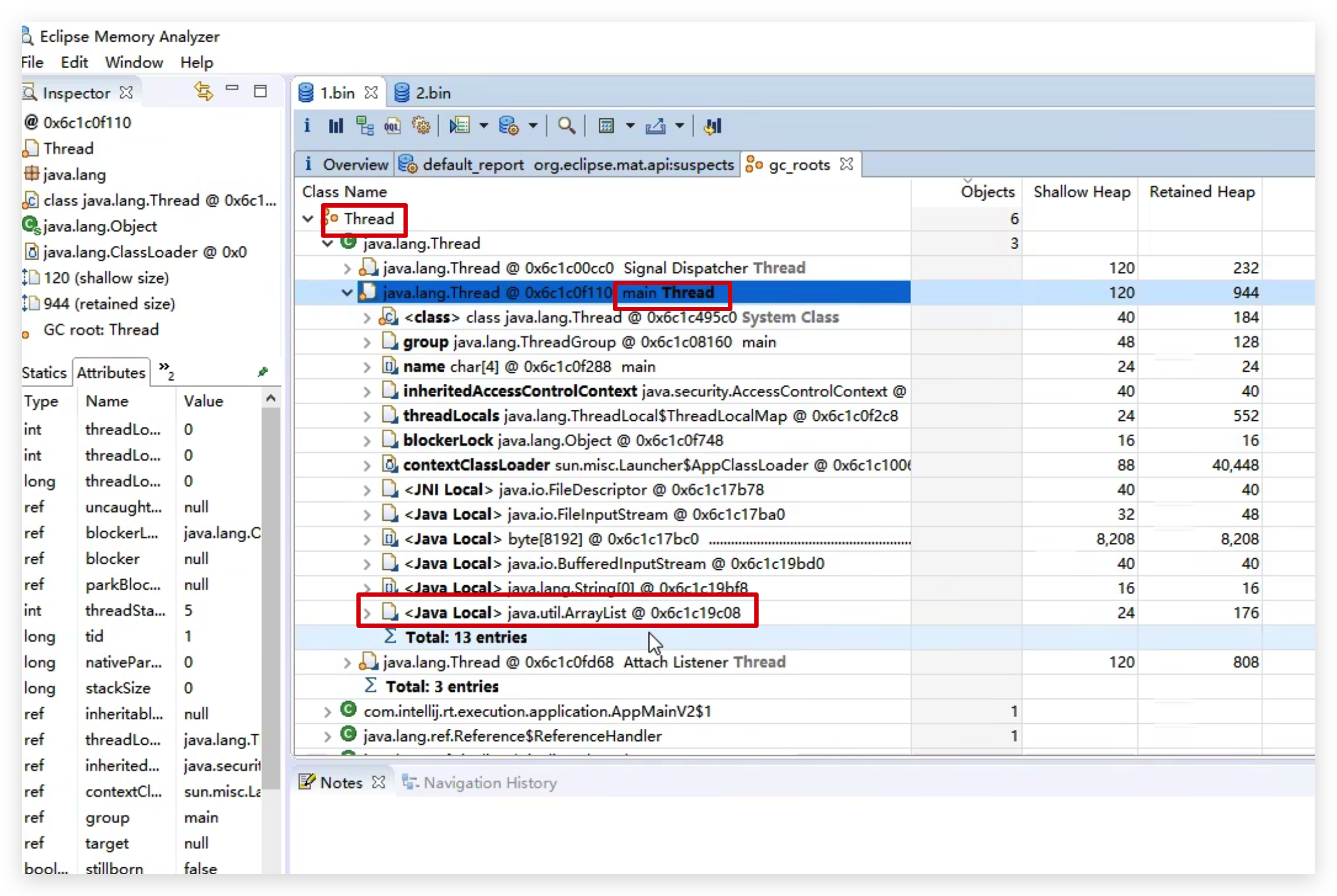
Task: Expand the Attach Listener Thread node
Action: point(347,663)
